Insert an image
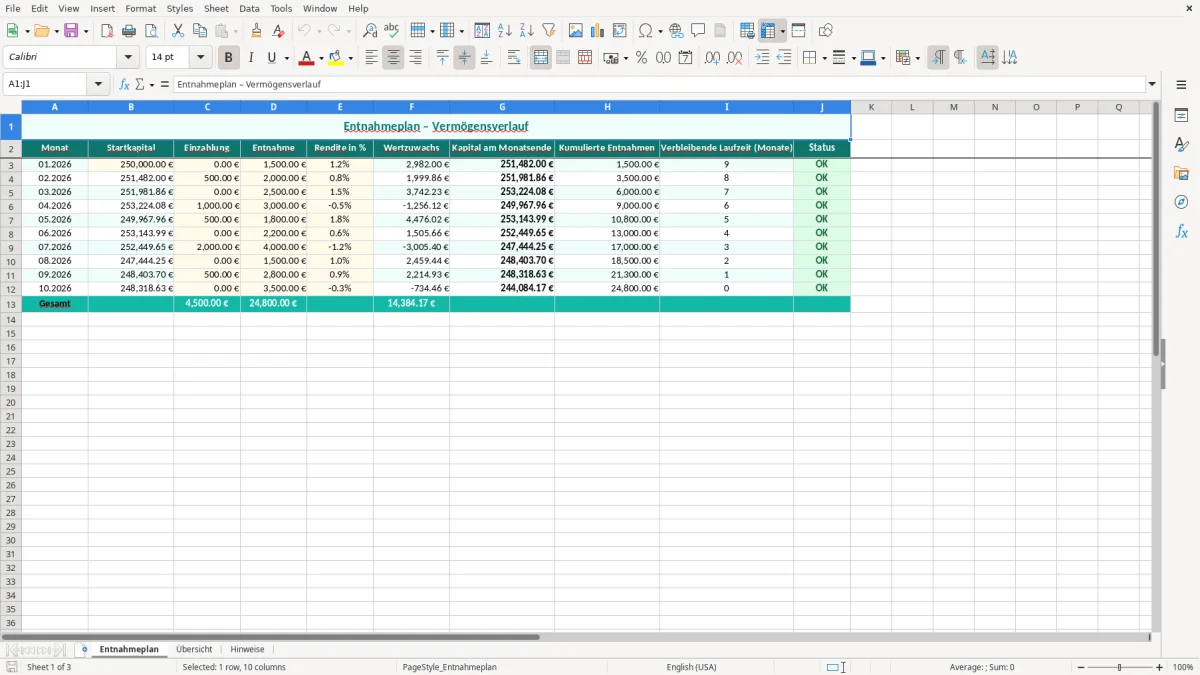Image resolution: width=1200 pixels, height=675 pixels. tap(576, 31)
